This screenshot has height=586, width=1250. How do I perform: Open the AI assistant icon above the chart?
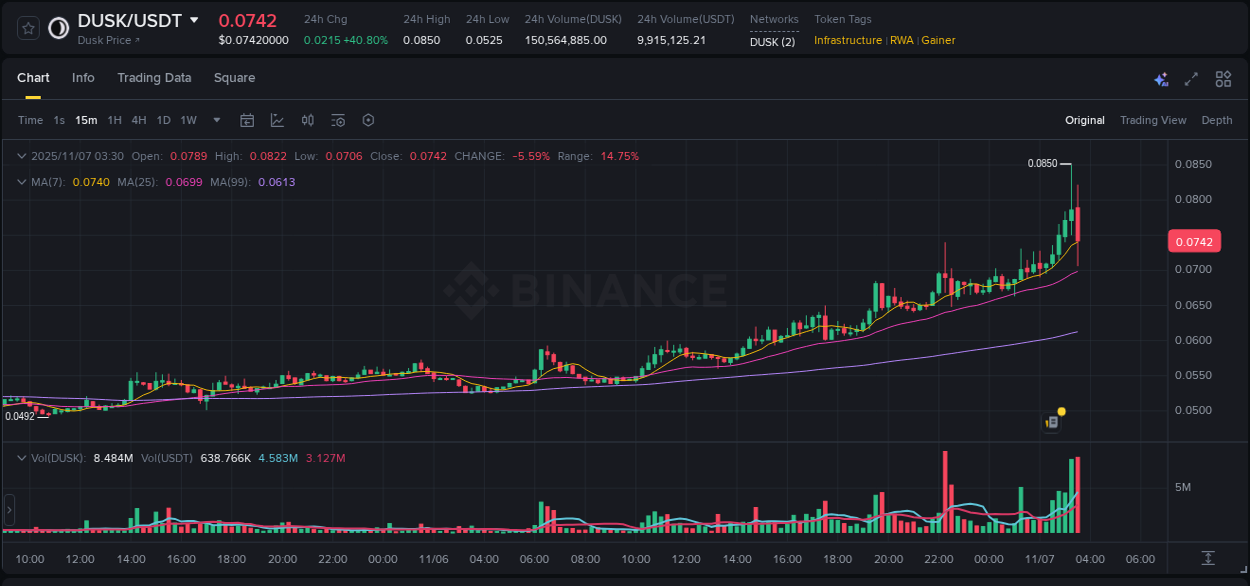(1160, 78)
